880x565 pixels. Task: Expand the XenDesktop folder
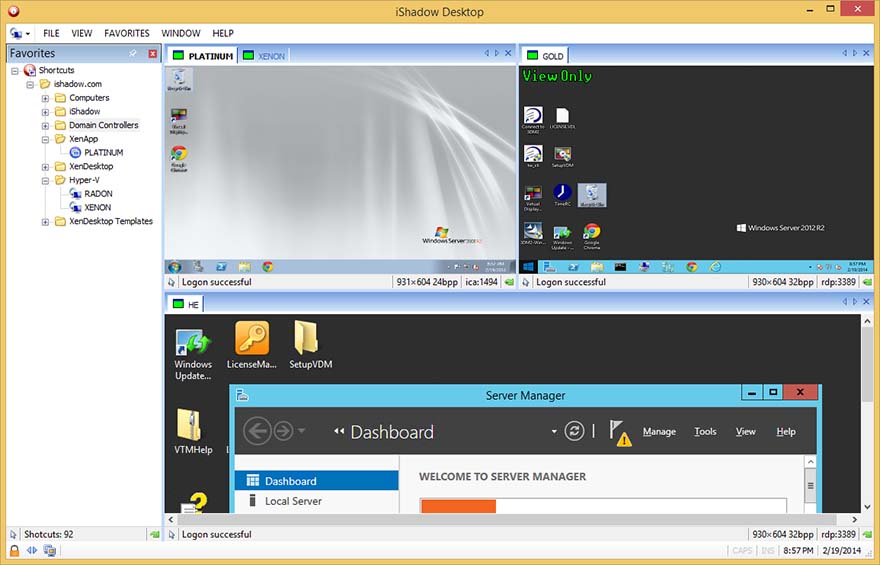tap(45, 167)
